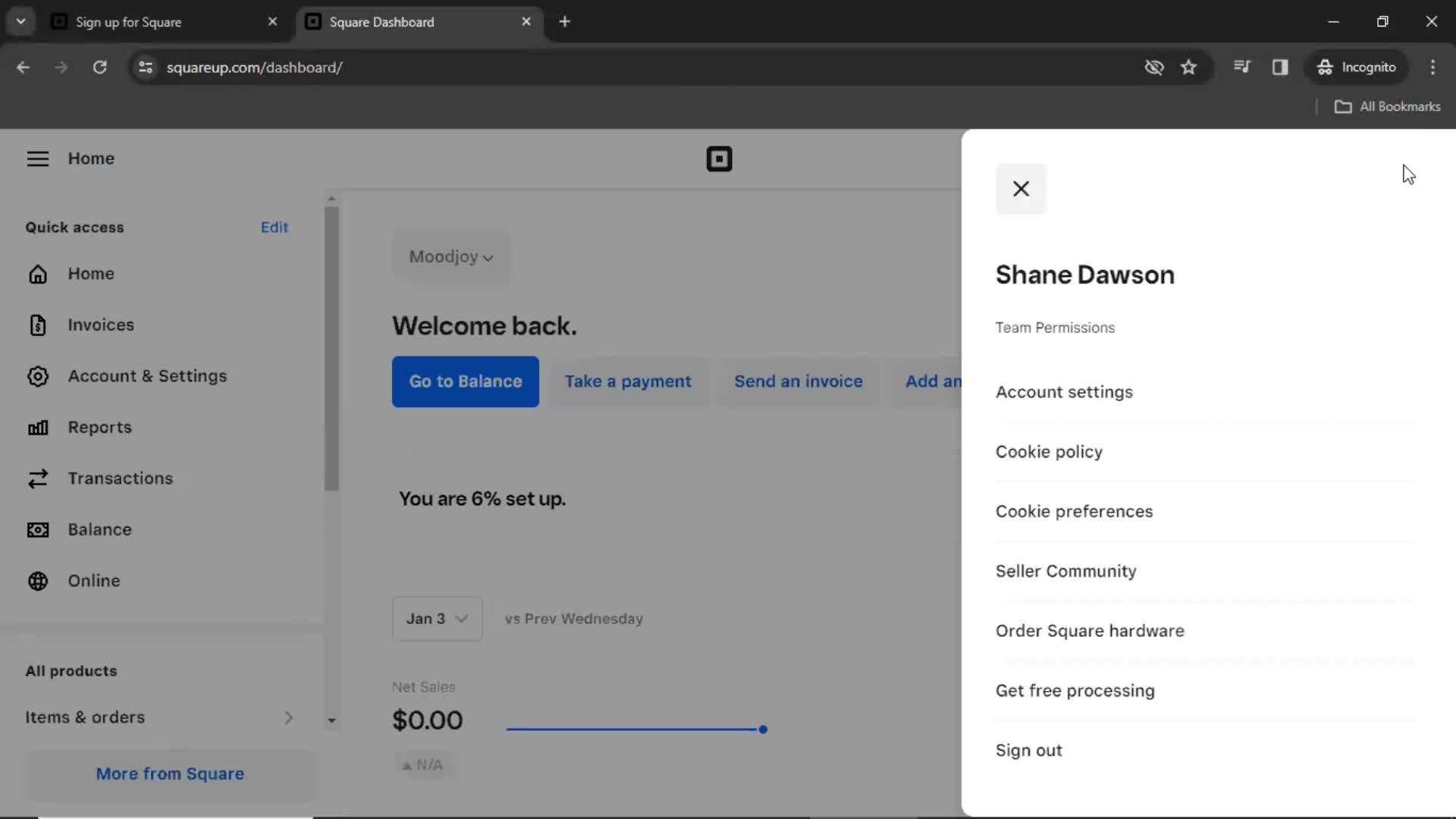Select the Reports bar chart icon
1456x819 pixels.
pos(37,427)
